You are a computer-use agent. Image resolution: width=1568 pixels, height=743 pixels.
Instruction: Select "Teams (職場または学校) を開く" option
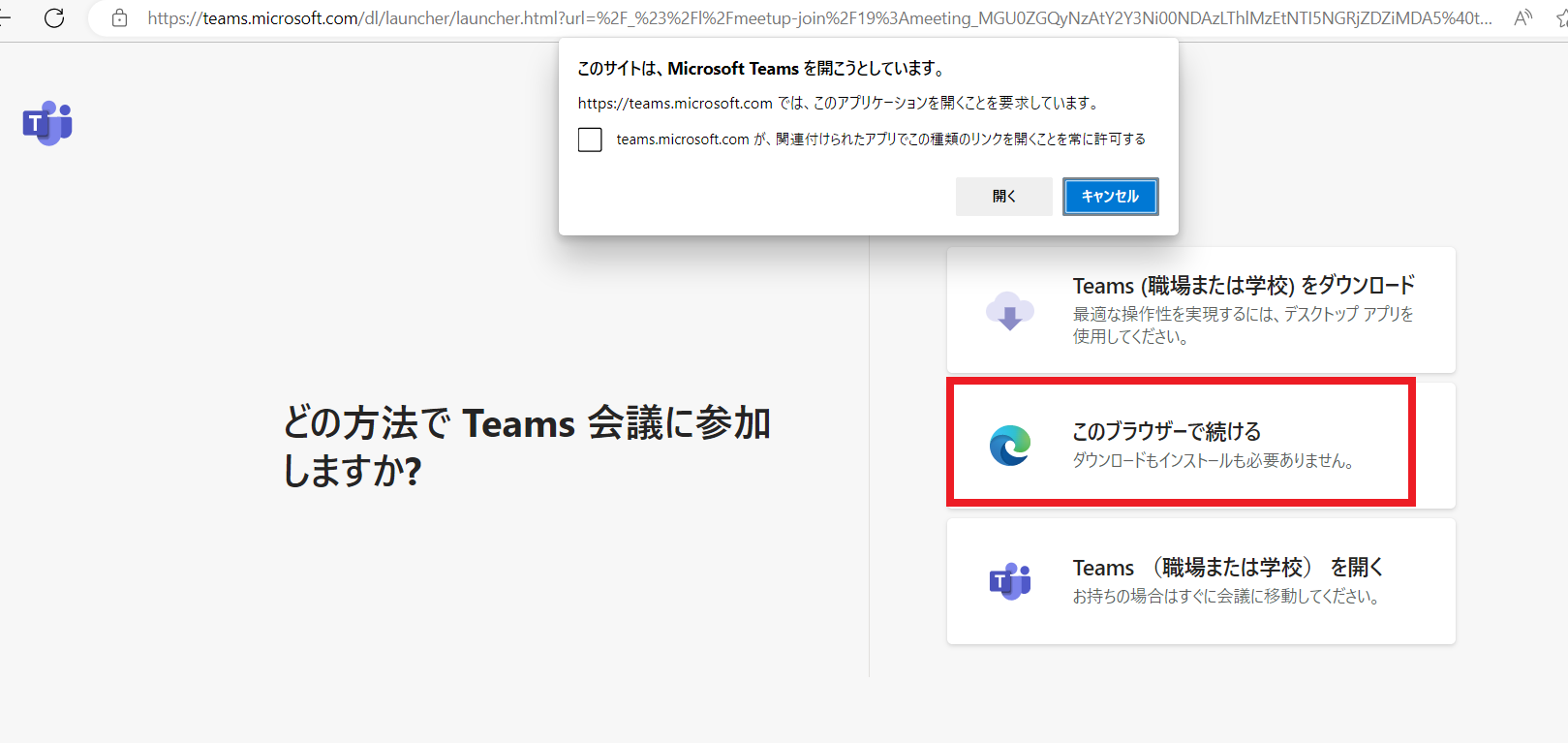pyautogui.click(x=1201, y=581)
